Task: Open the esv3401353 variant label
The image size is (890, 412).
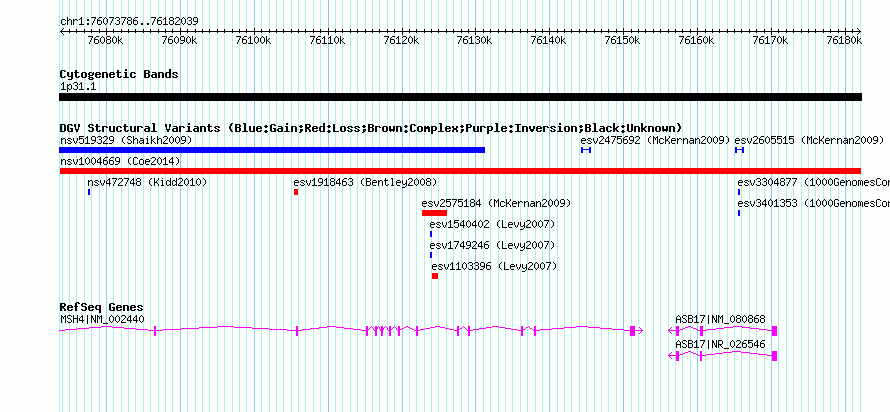Action: point(813,203)
